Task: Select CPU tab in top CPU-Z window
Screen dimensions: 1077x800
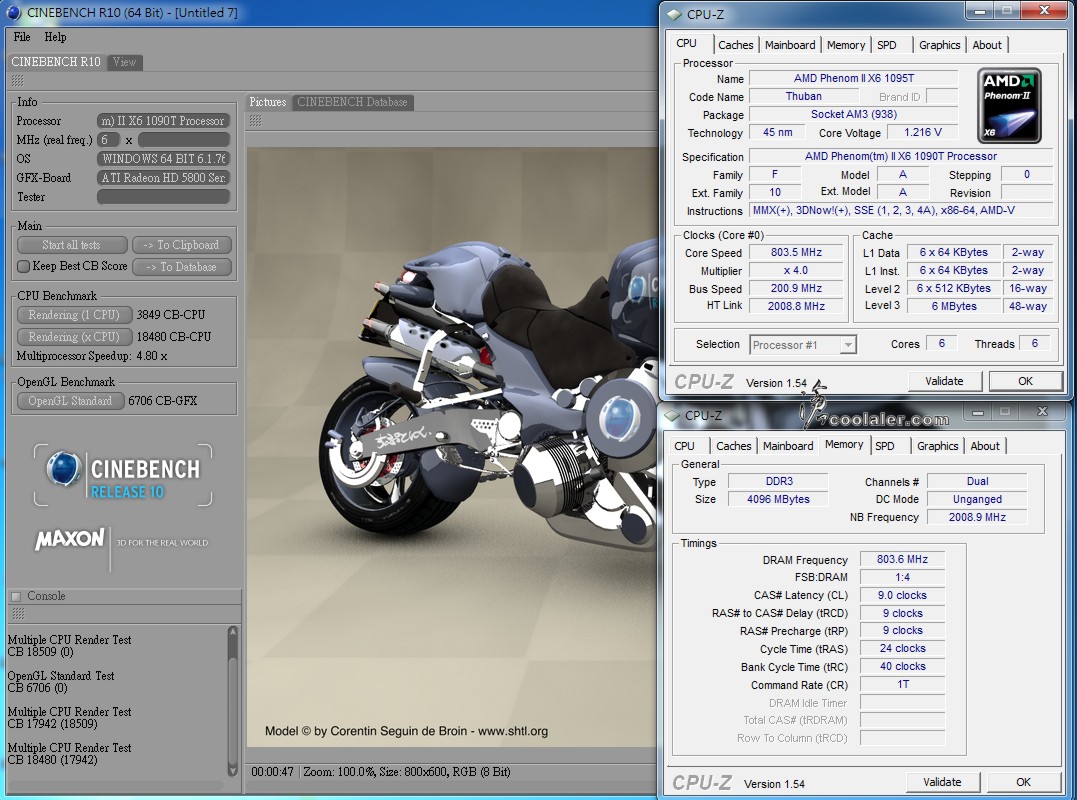Action: click(686, 43)
